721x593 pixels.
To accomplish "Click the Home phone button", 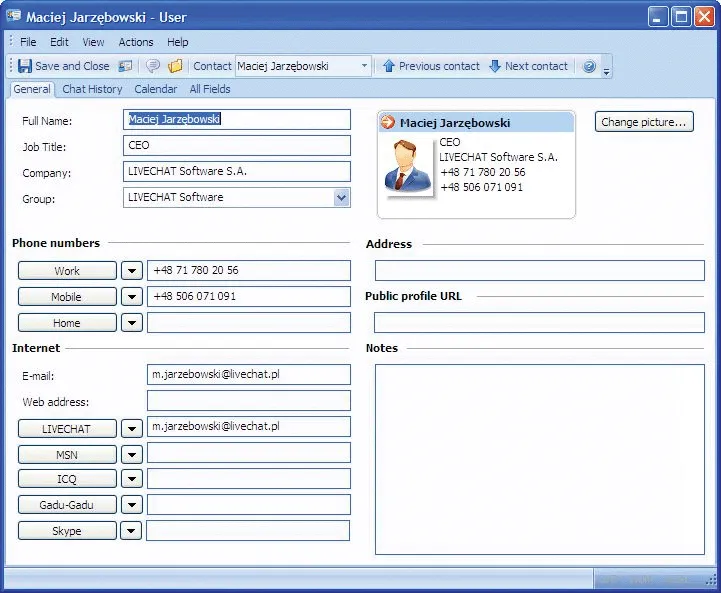I will (x=67, y=323).
